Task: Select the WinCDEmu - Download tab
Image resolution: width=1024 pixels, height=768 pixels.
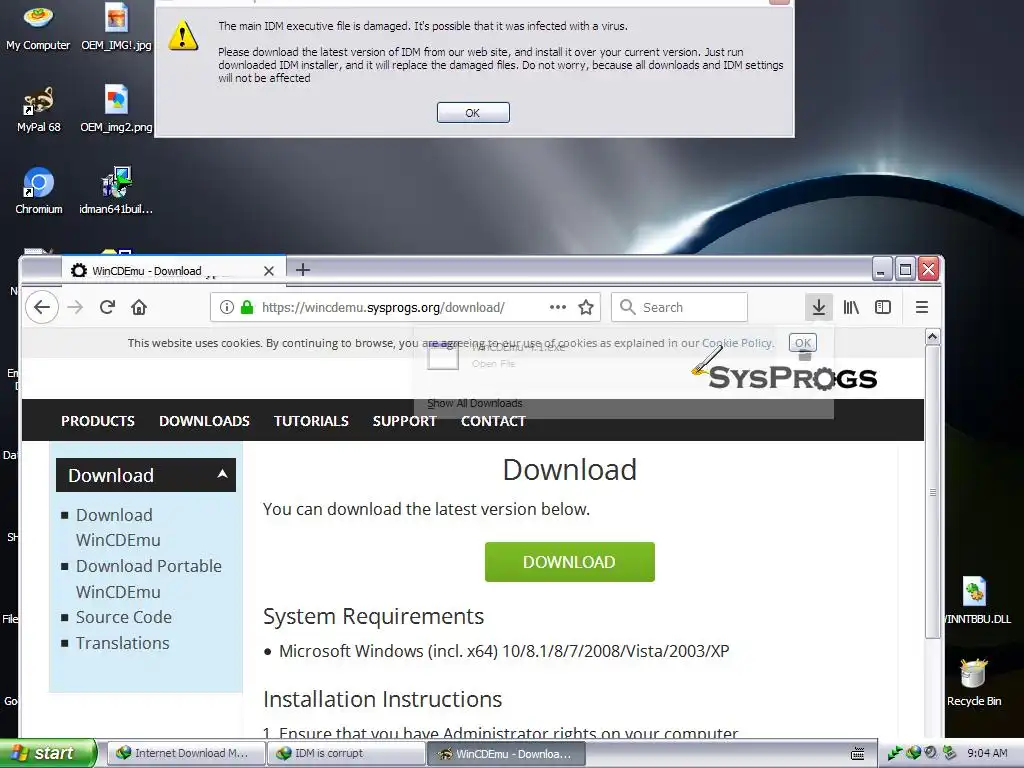Action: click(173, 270)
